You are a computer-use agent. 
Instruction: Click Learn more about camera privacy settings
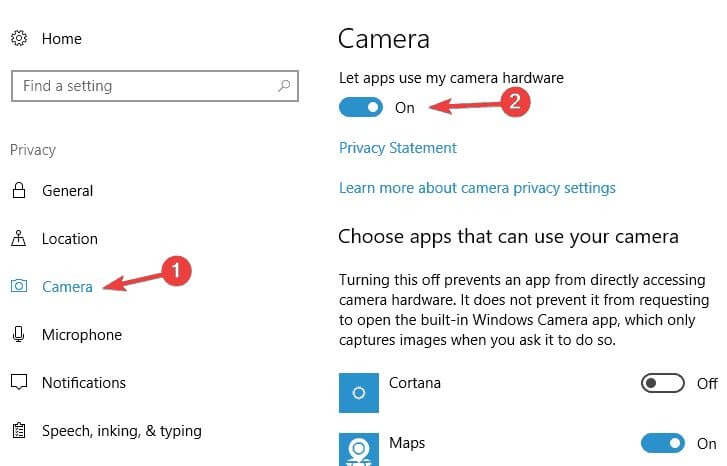[x=477, y=188]
